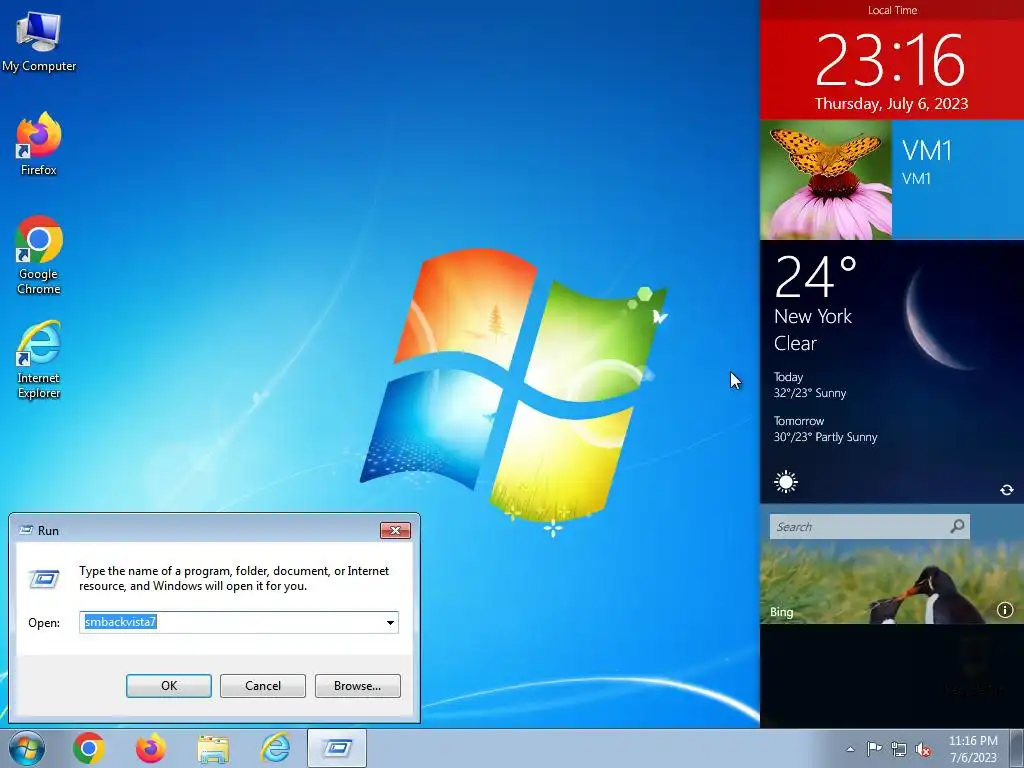Click the Run program icon beside description
The height and width of the screenshot is (768, 1024).
(44, 578)
